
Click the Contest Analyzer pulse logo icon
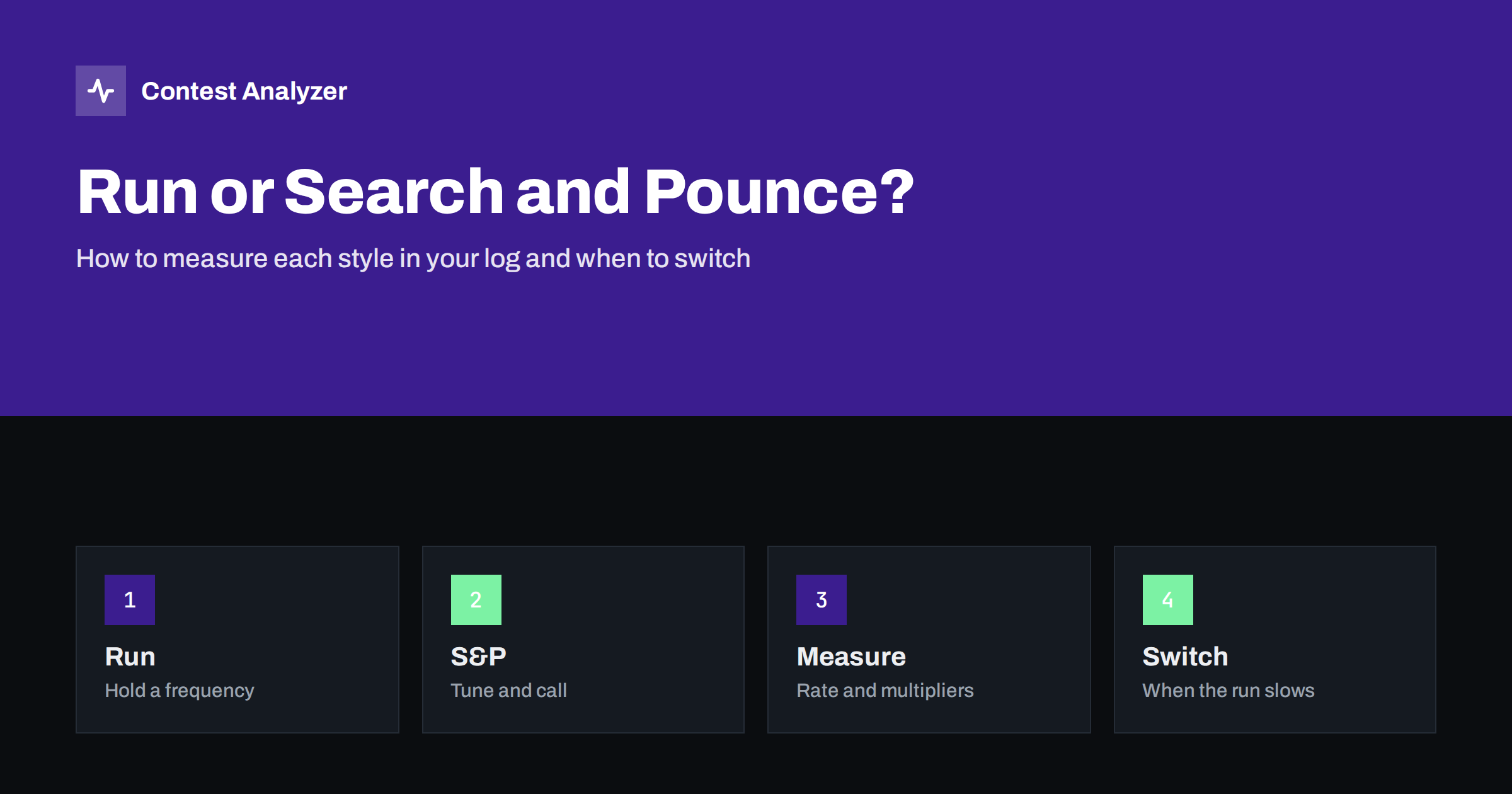[101, 91]
